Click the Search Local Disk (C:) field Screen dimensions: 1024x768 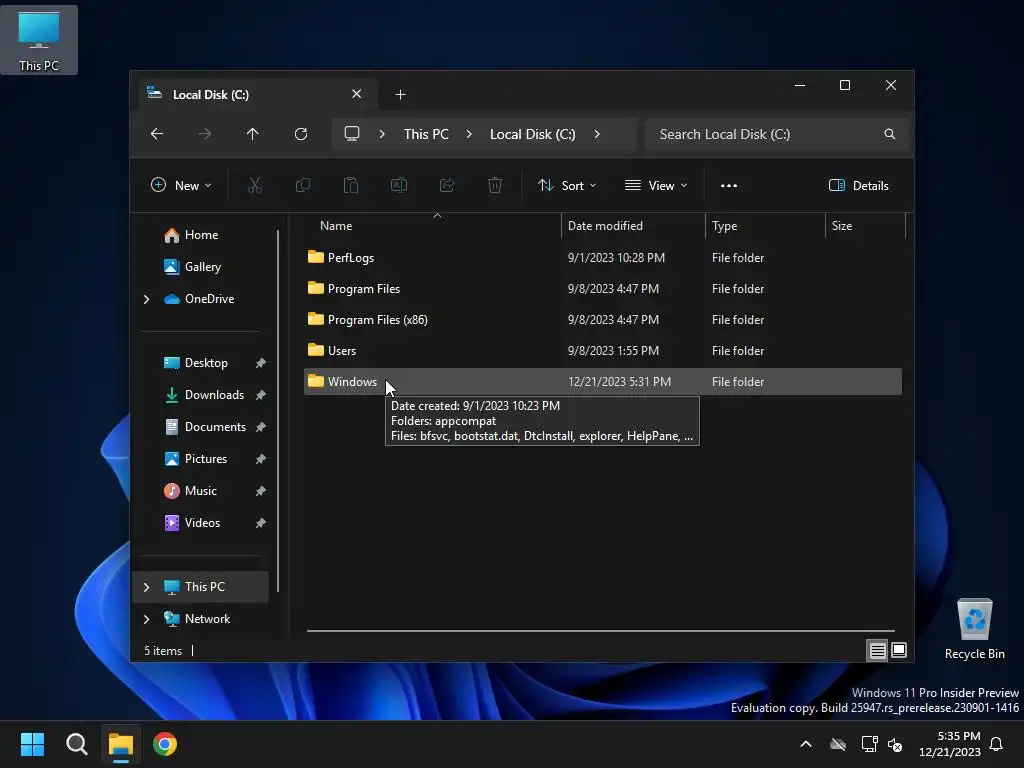[x=777, y=134]
